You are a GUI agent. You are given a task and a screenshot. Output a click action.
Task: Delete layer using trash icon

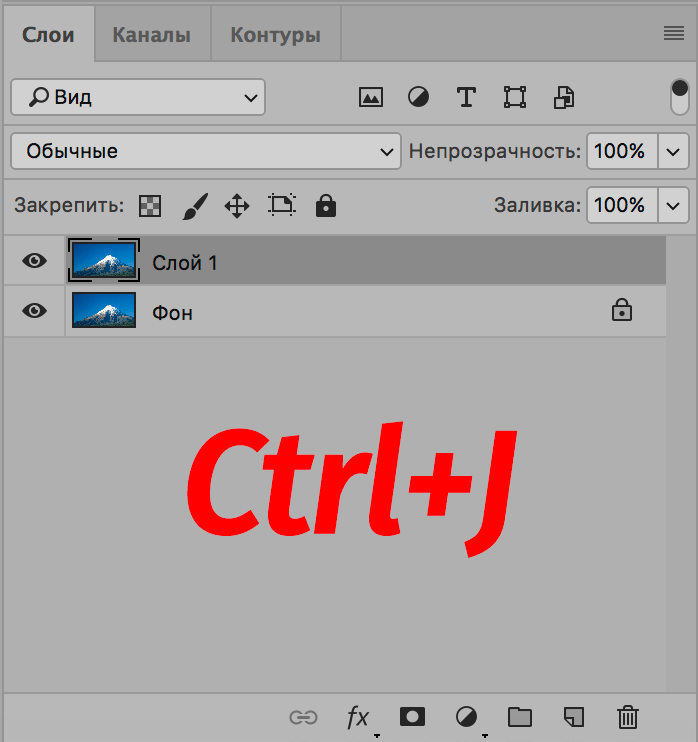(627, 716)
